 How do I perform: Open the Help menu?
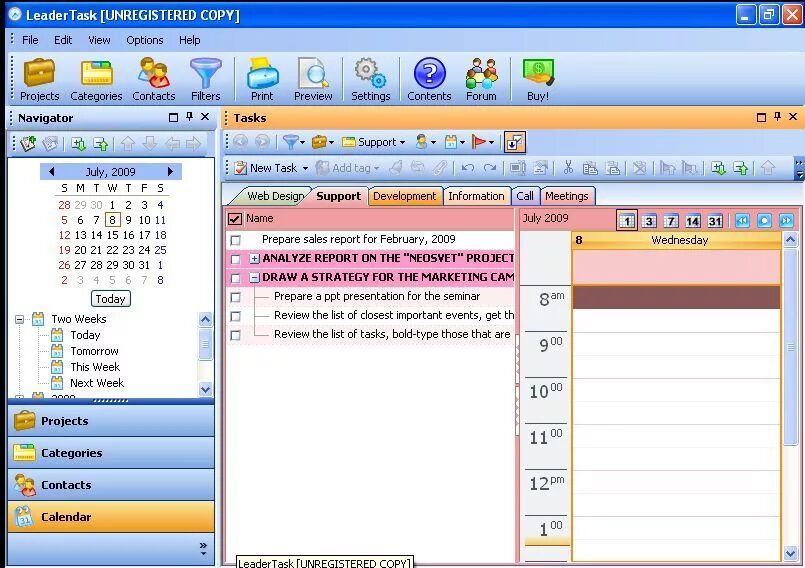click(x=189, y=40)
